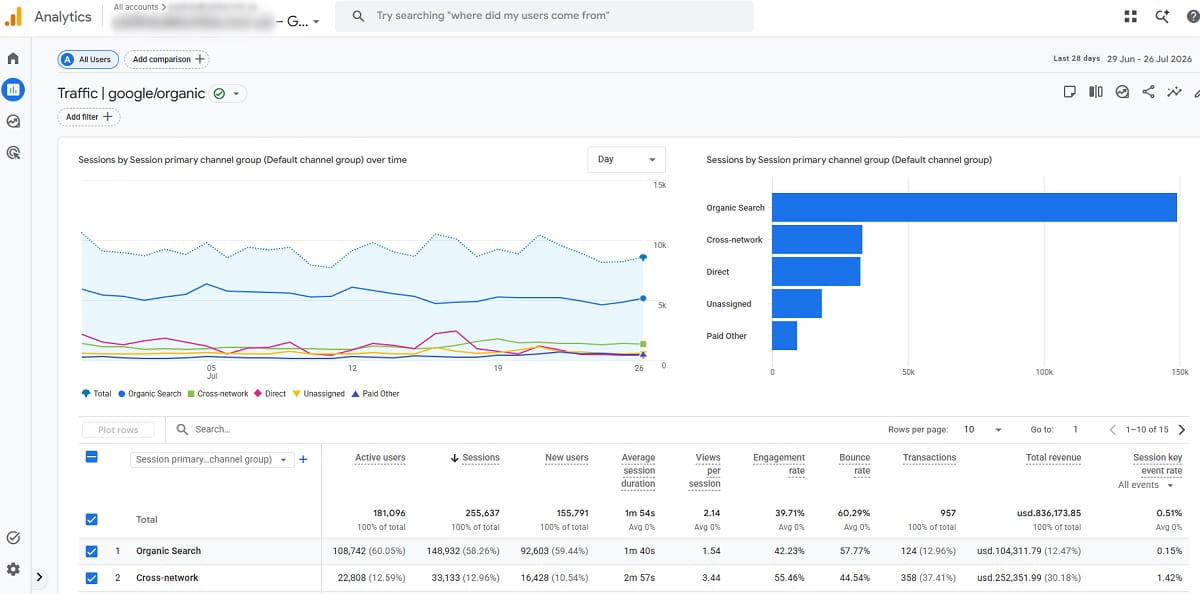This screenshot has height=594, width=1200.
Task: Open the Session primary channel group dimension dropdown
Action: tap(211, 460)
